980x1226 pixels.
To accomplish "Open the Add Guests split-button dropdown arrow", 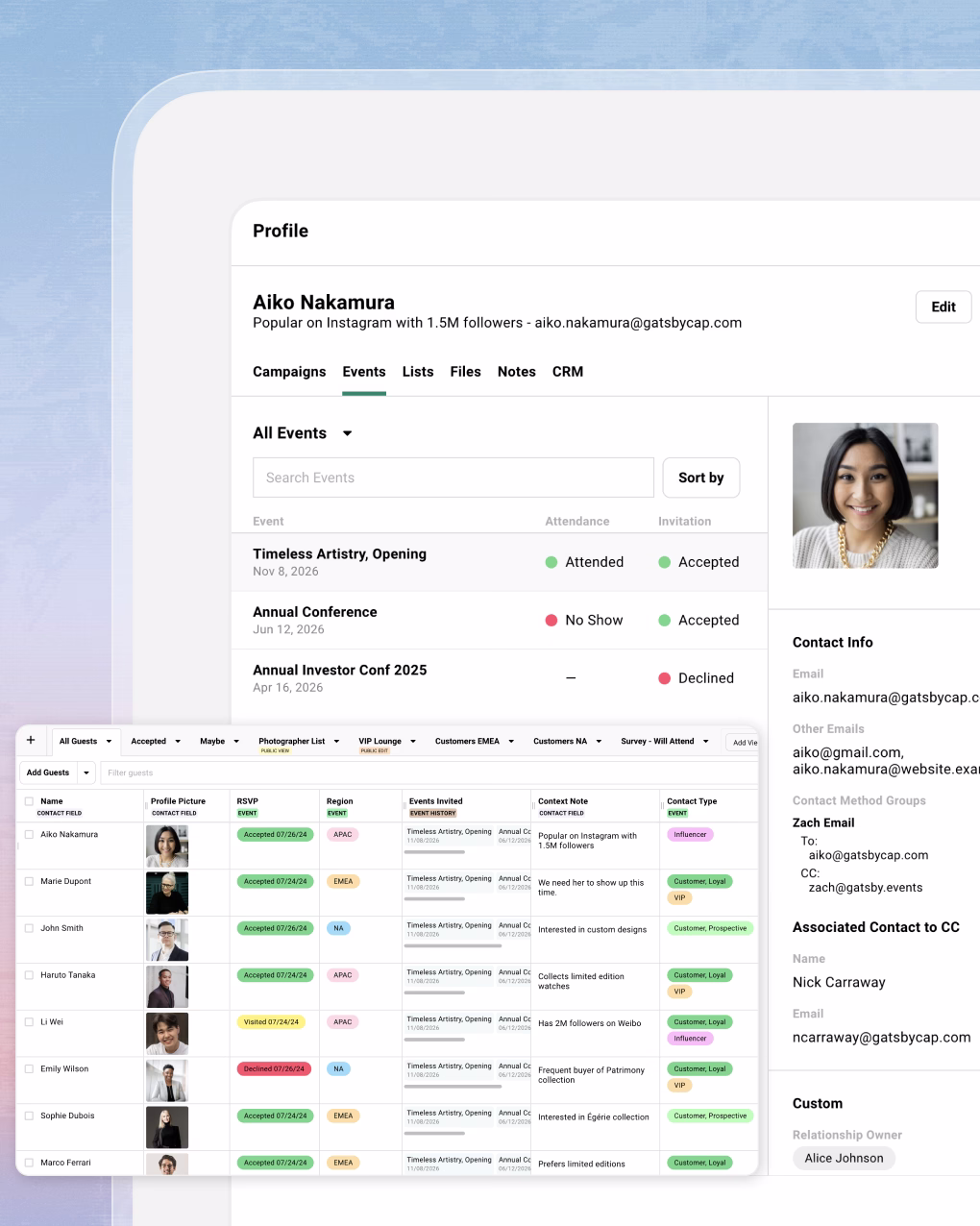I will [x=86, y=772].
